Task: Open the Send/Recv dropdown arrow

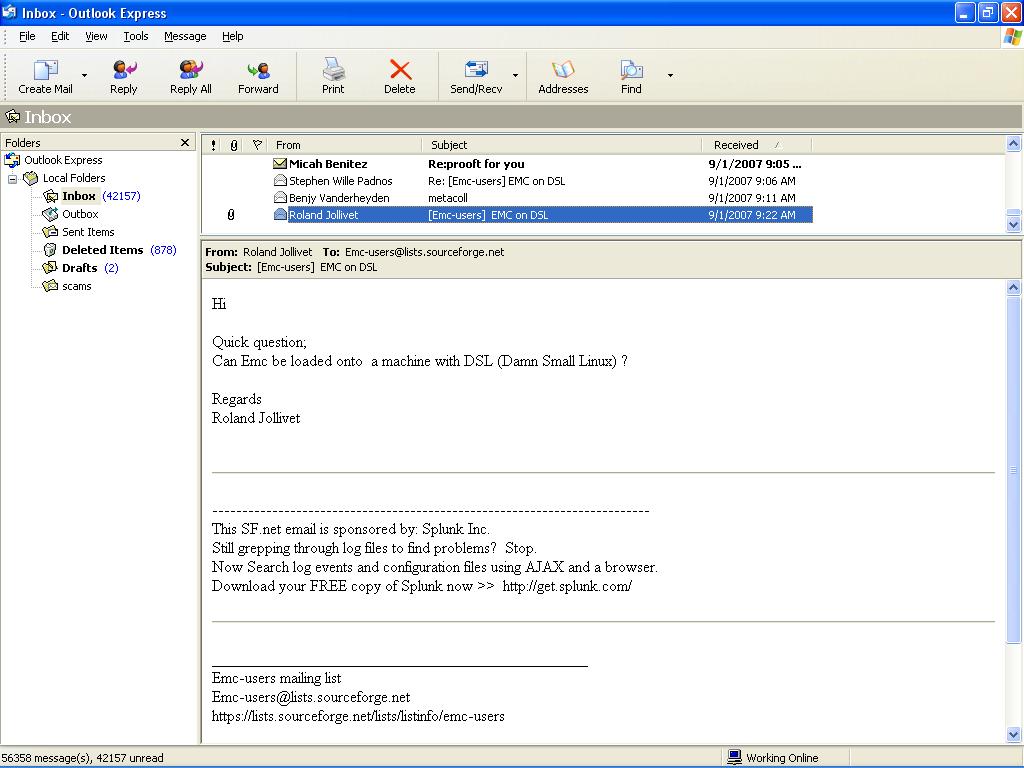Action: coord(515,76)
